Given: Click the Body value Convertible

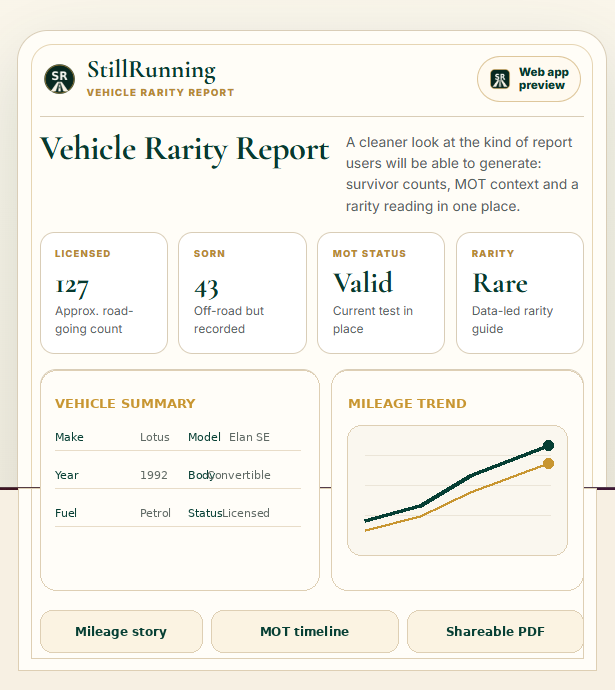Looking at the screenshot, I should [239, 475].
